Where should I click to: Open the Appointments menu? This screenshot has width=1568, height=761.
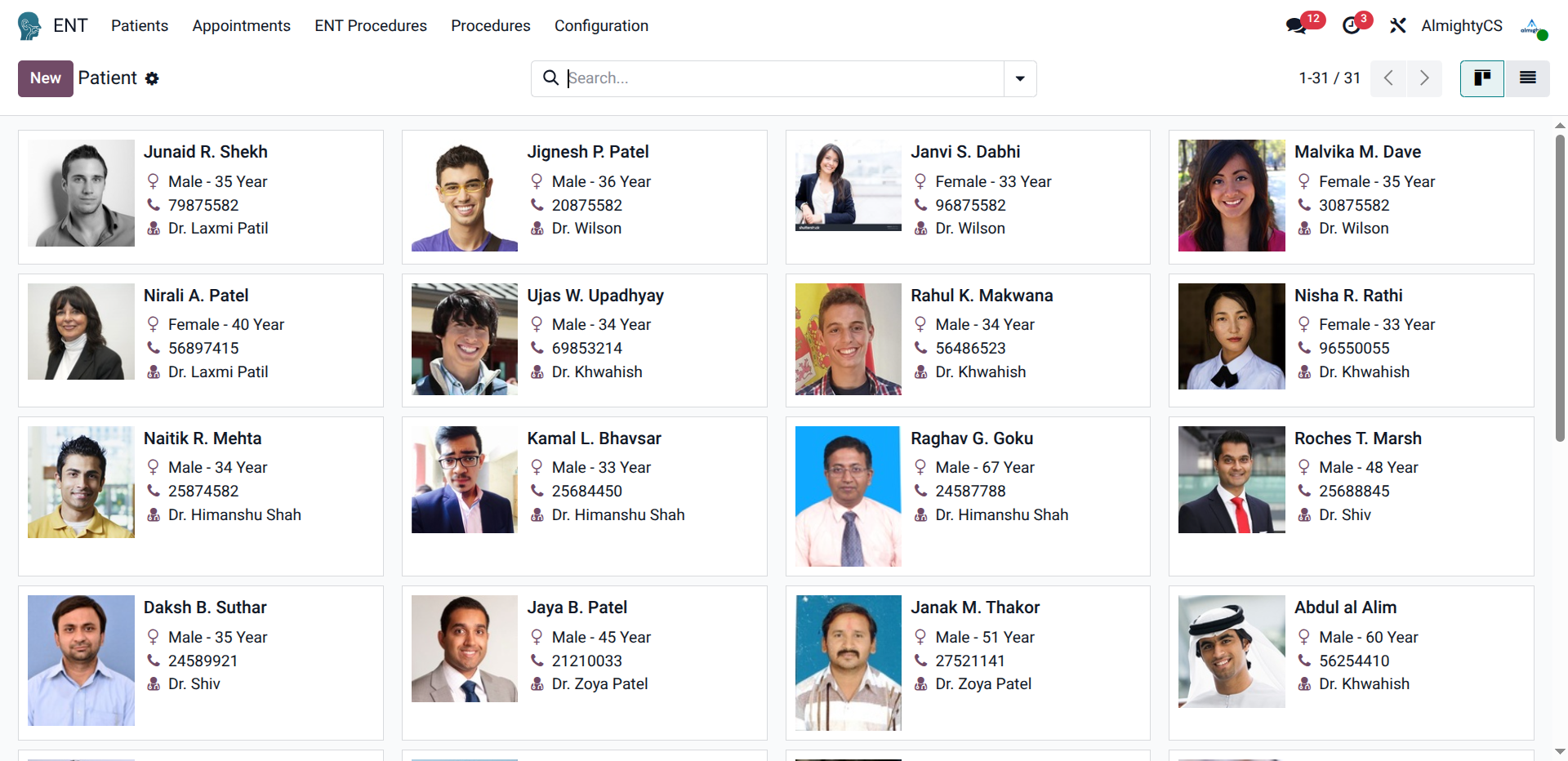(241, 26)
